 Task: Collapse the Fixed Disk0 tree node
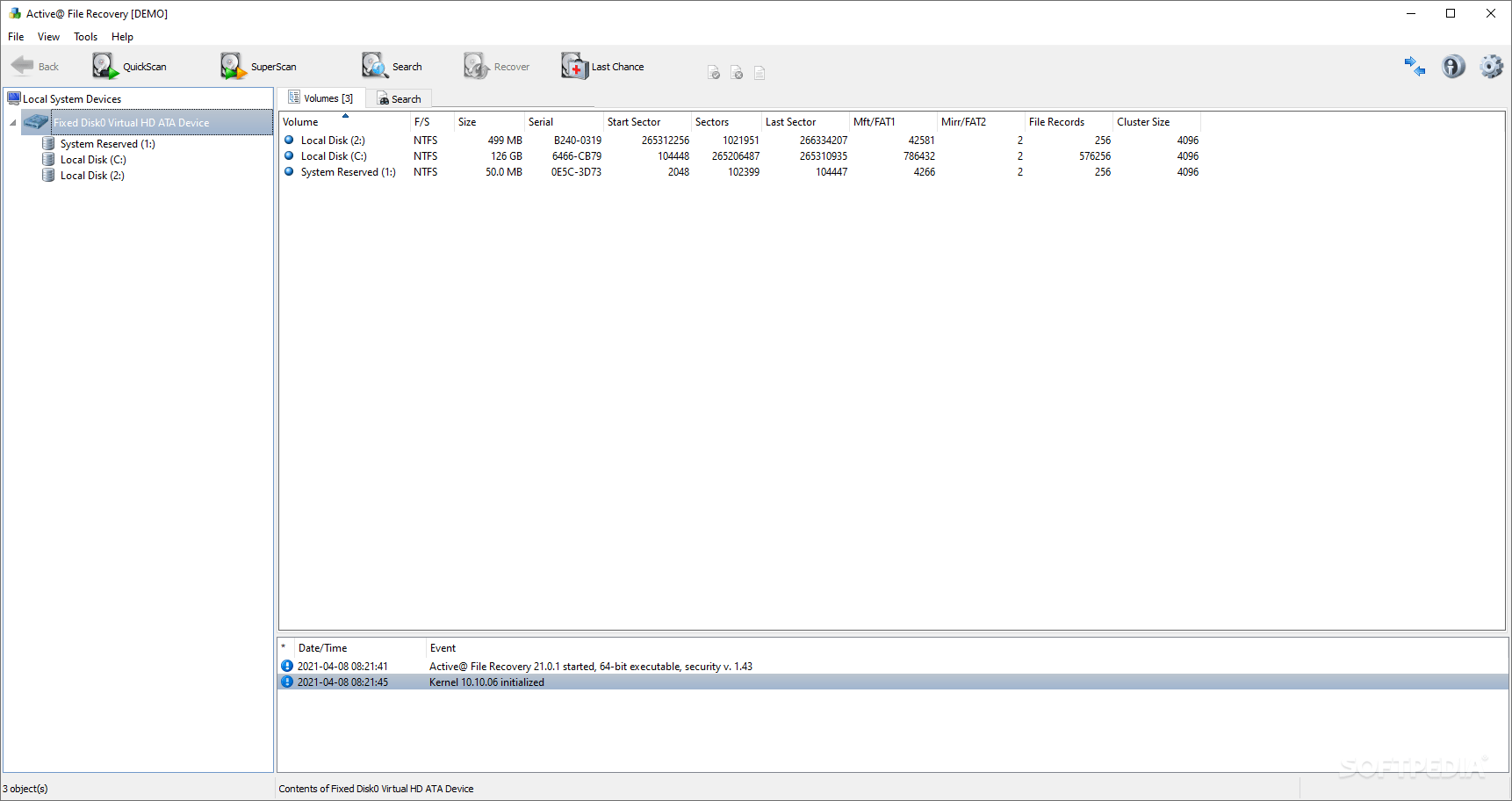tap(13, 123)
